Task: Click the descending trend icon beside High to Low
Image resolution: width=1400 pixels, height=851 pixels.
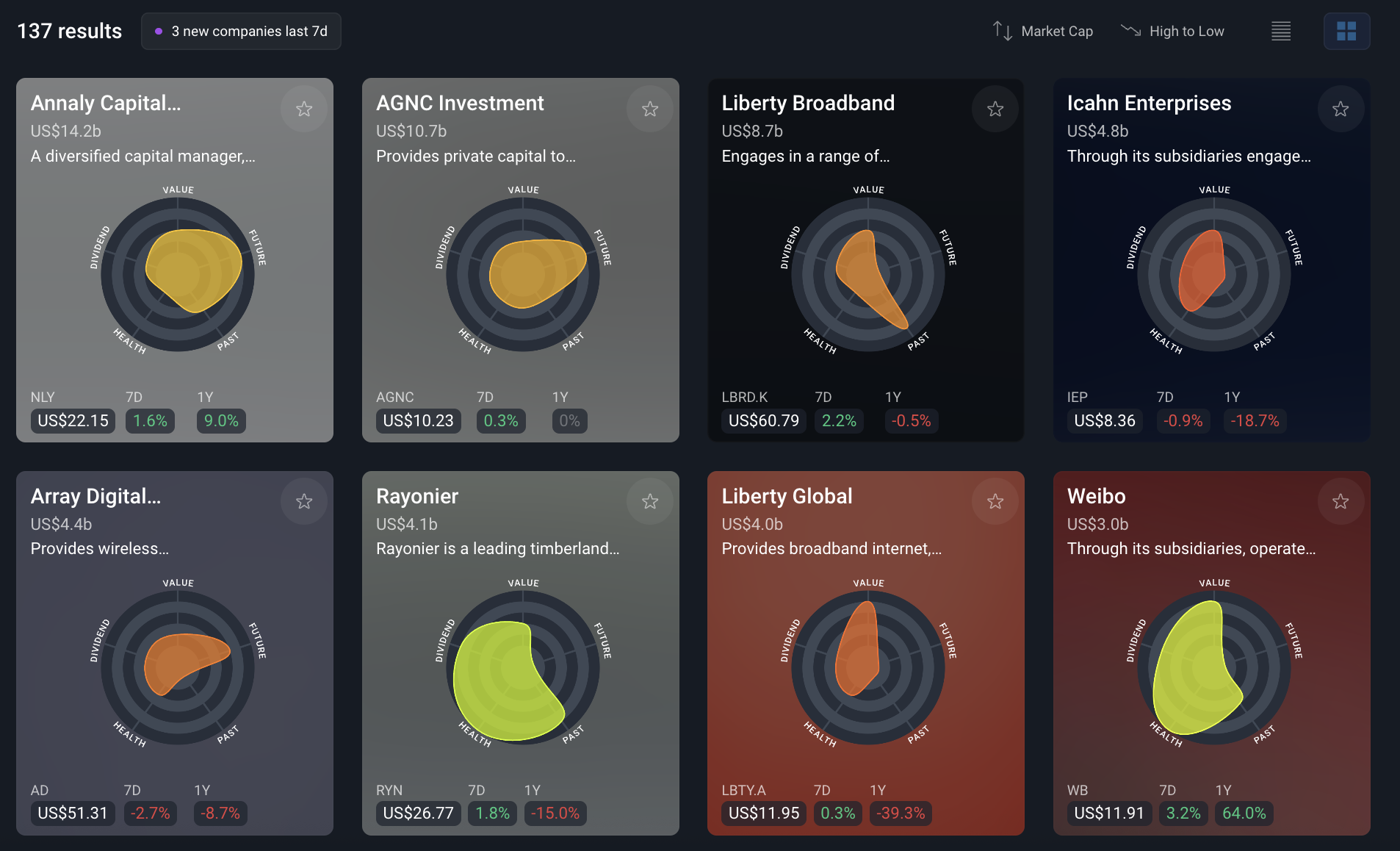Action: [x=1130, y=31]
